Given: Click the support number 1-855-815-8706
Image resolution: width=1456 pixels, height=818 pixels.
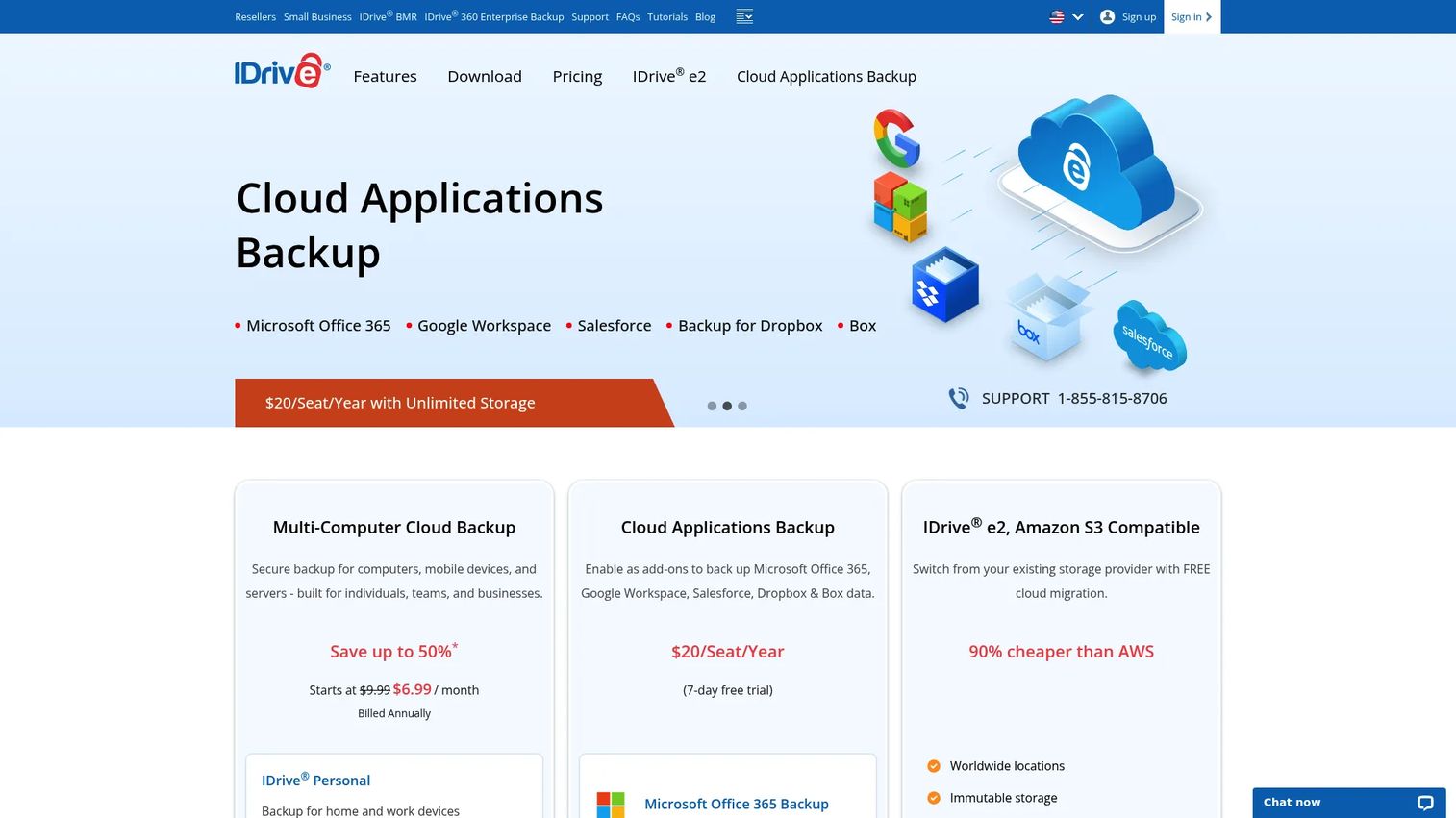Looking at the screenshot, I should click(1113, 398).
